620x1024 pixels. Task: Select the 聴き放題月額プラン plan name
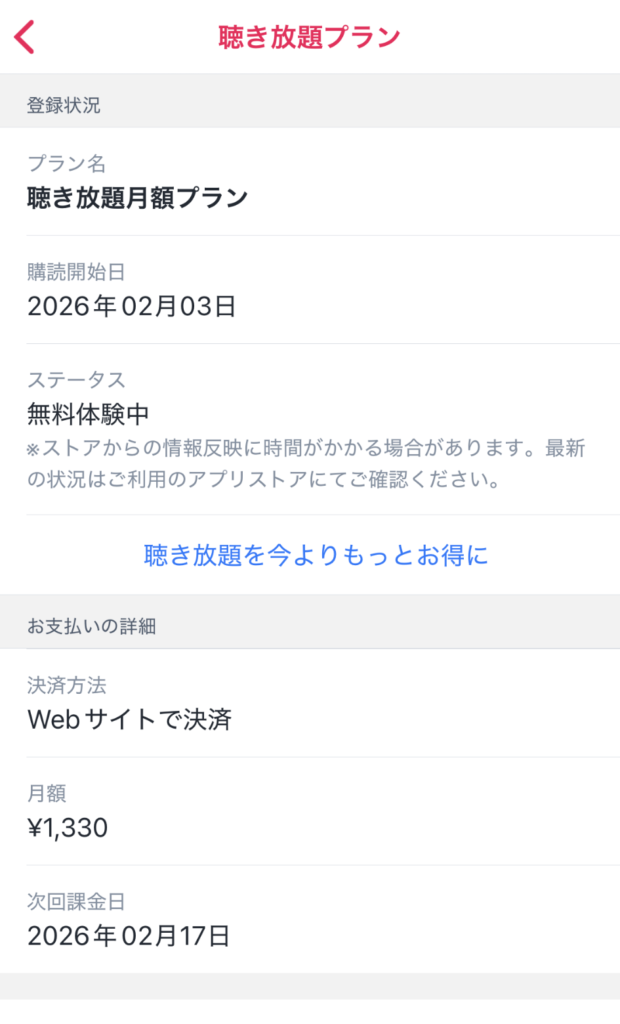pyautogui.click(x=137, y=198)
